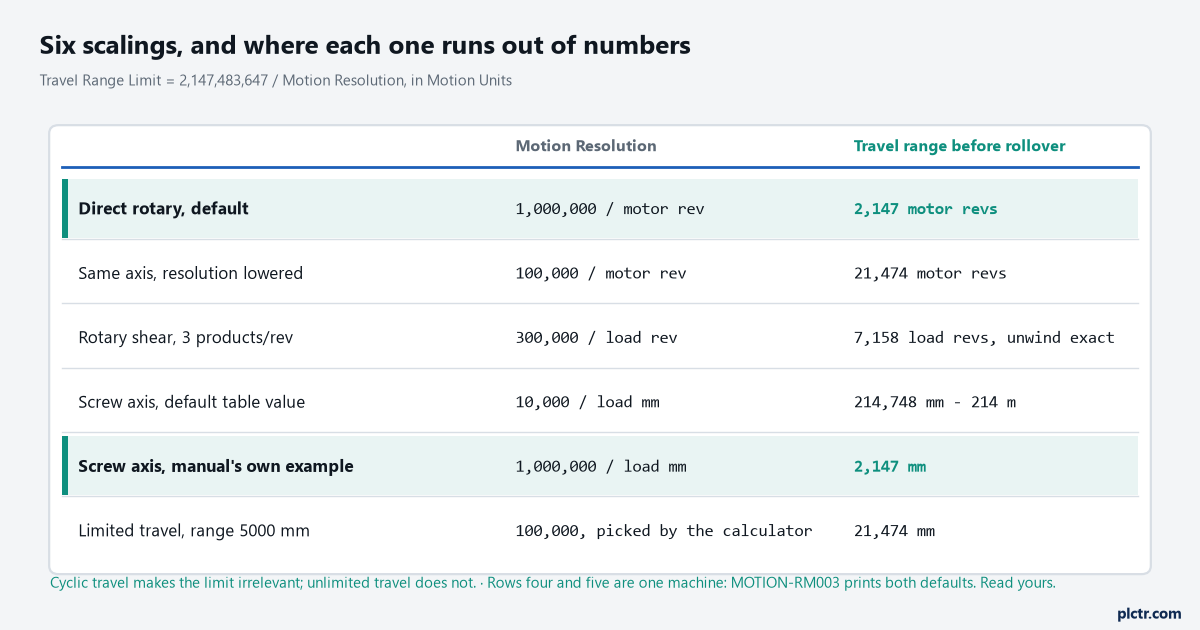Select 'Rotary shear, 3 products/rev' row label

[186, 337]
